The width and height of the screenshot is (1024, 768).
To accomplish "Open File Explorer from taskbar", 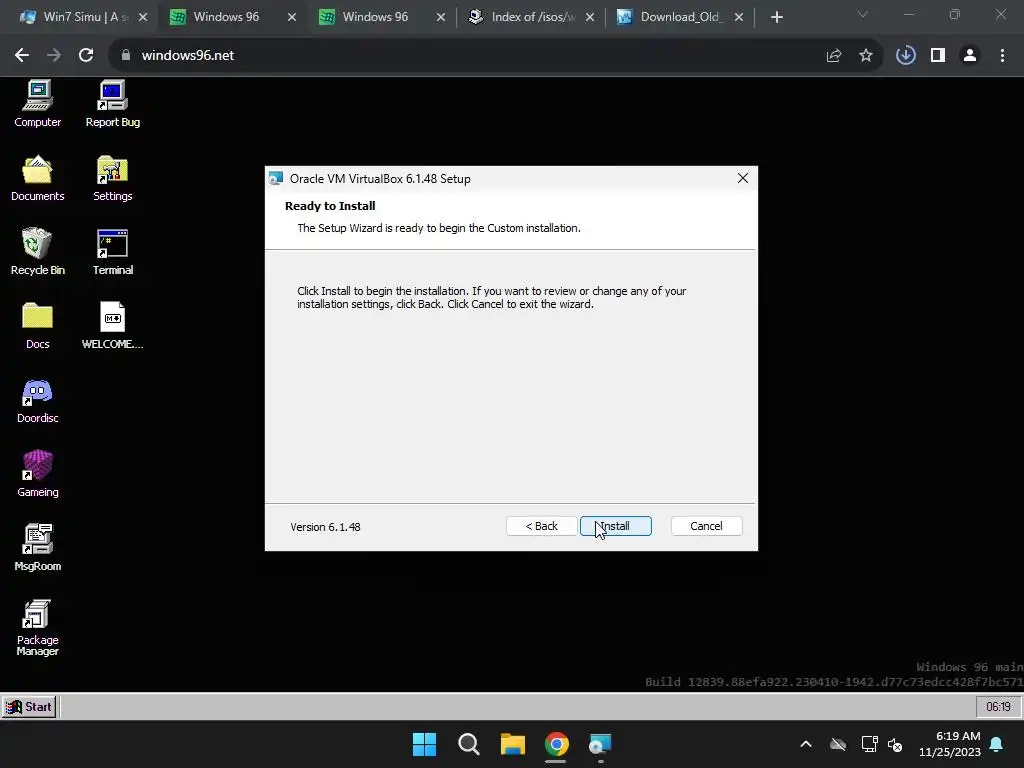I will point(513,744).
